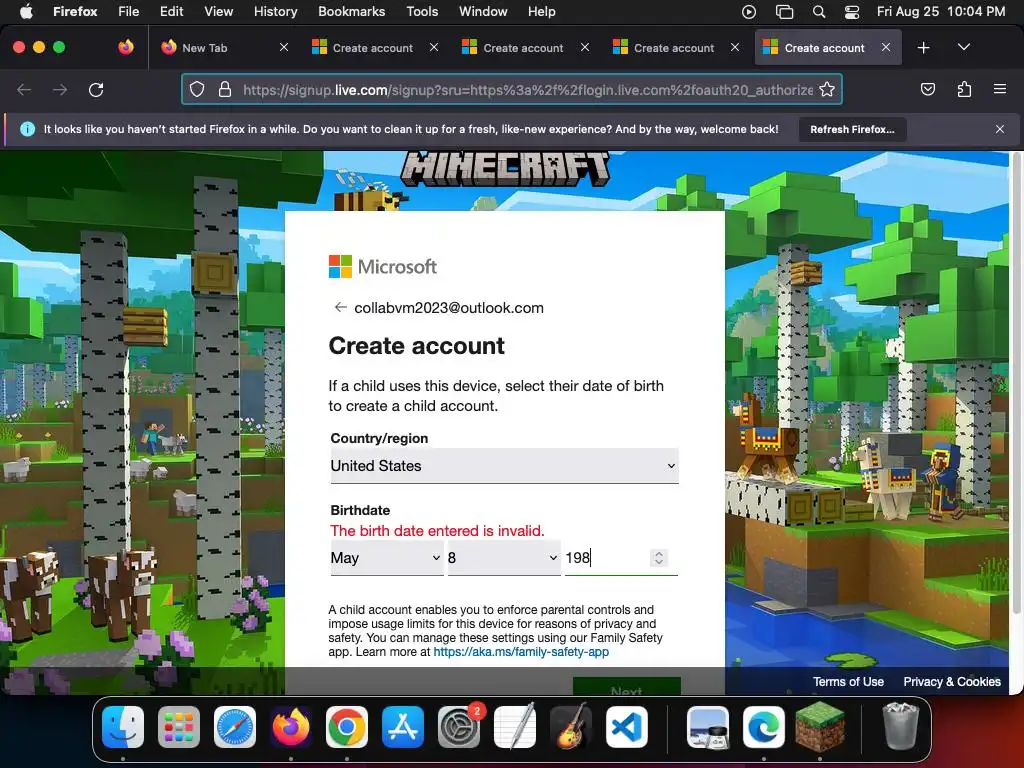The height and width of the screenshot is (768, 1024).
Task: Open TextEdit from the Dock
Action: 515,726
